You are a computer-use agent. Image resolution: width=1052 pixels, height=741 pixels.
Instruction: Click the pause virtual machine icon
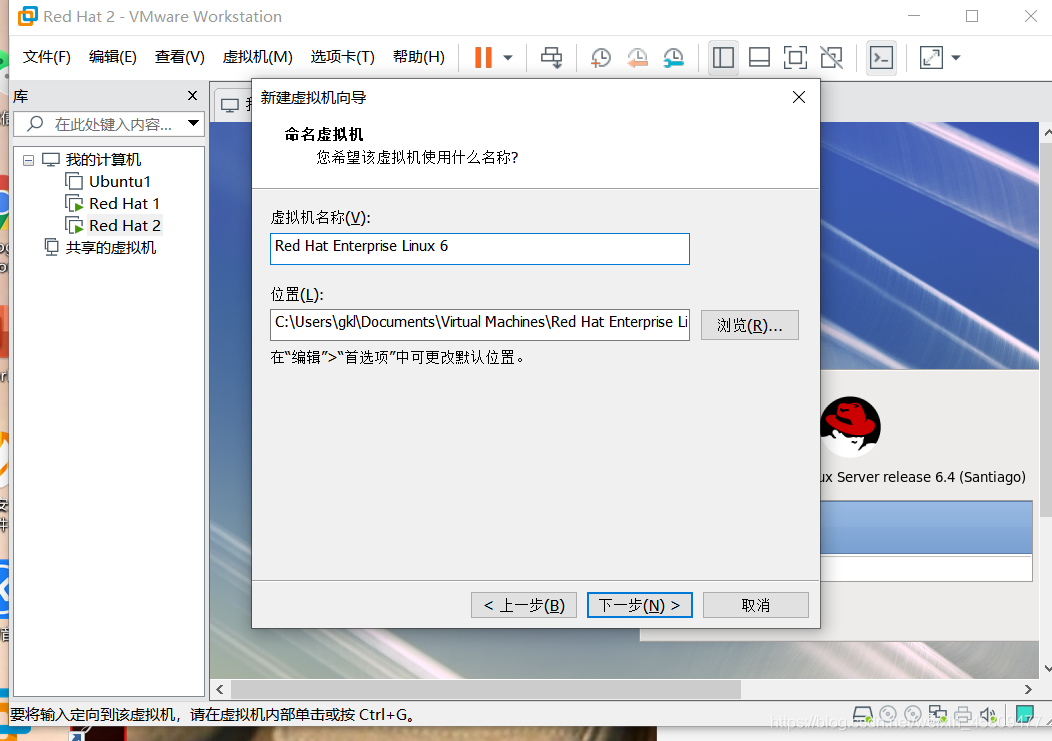pos(483,58)
